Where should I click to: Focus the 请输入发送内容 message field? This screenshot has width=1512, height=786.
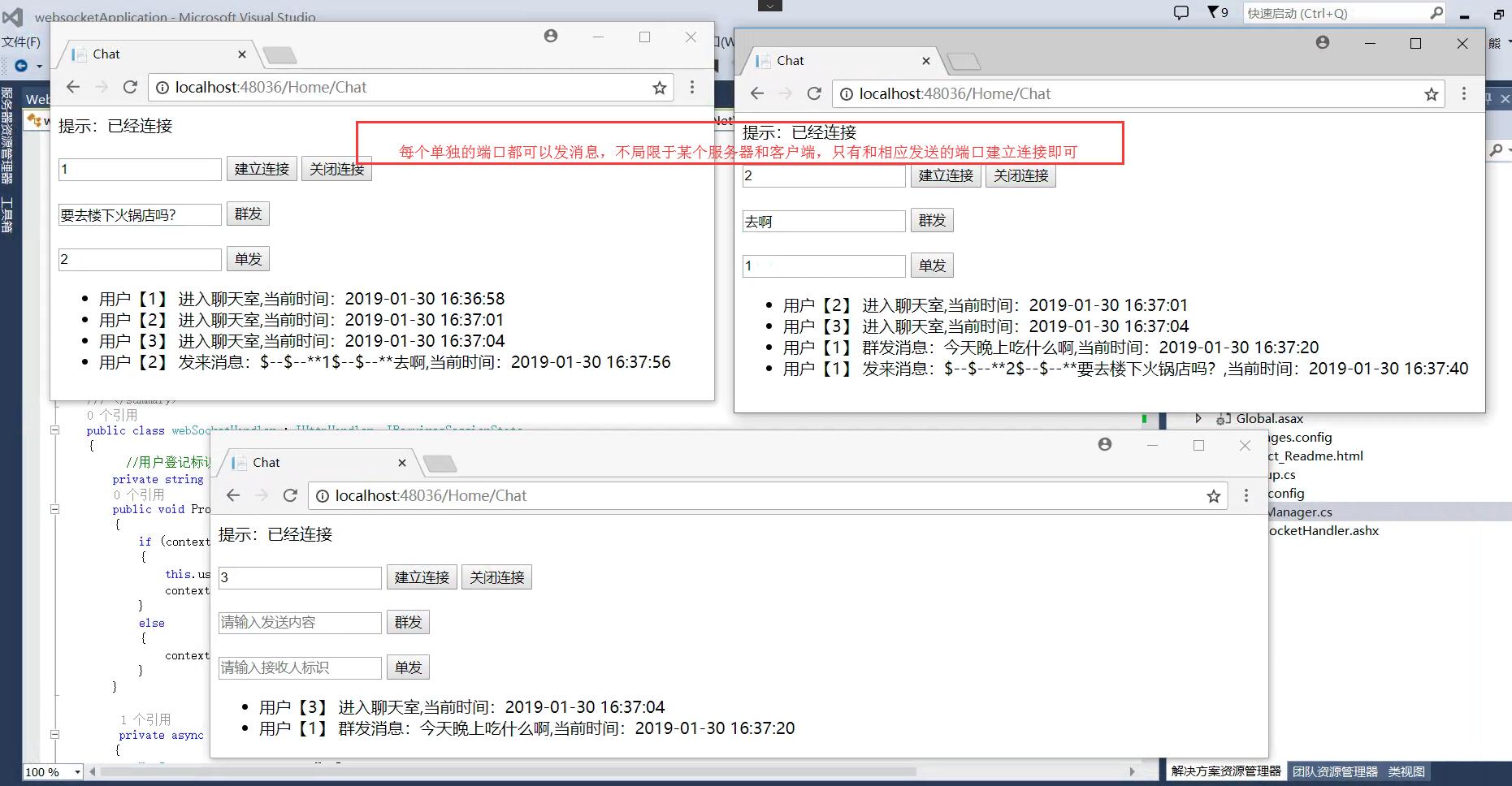click(x=300, y=623)
